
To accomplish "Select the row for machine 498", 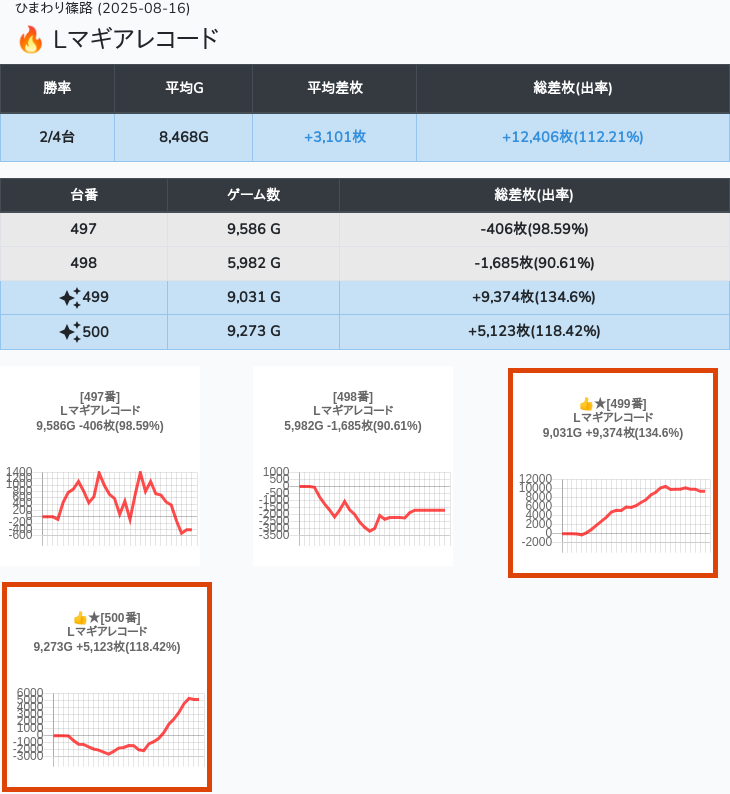I will (x=84, y=263).
